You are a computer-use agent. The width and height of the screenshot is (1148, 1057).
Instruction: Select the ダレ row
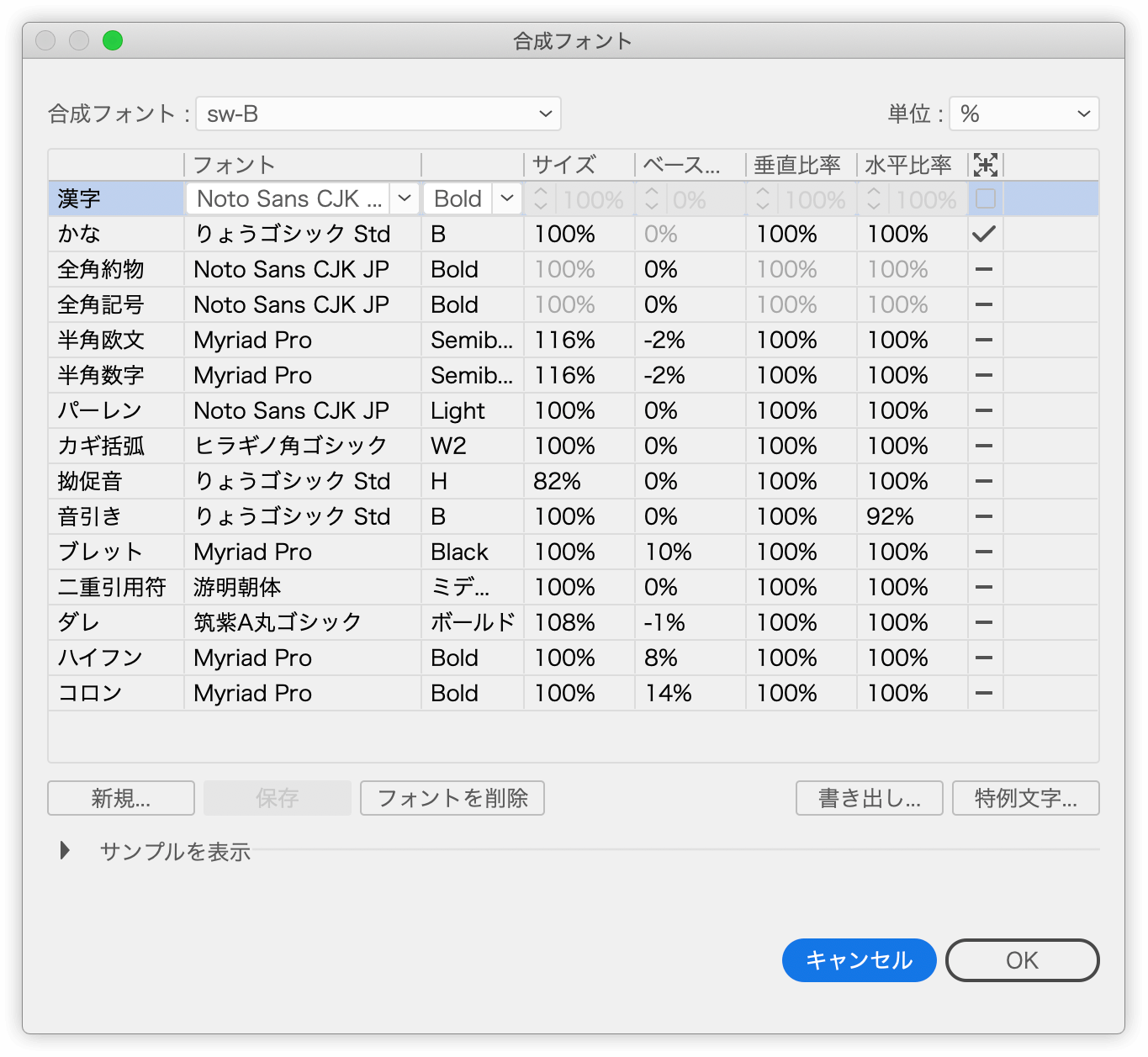point(574,622)
